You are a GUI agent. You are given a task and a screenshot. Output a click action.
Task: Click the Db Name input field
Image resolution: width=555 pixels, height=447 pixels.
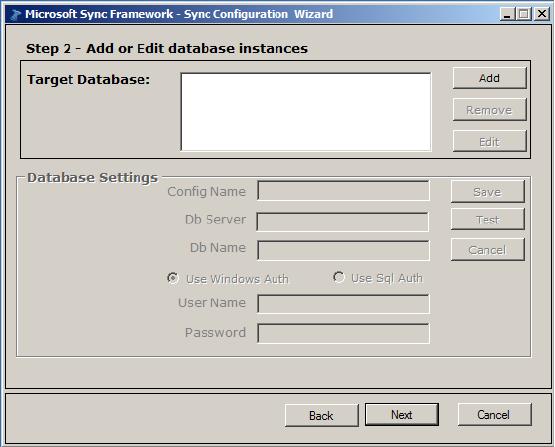343,250
